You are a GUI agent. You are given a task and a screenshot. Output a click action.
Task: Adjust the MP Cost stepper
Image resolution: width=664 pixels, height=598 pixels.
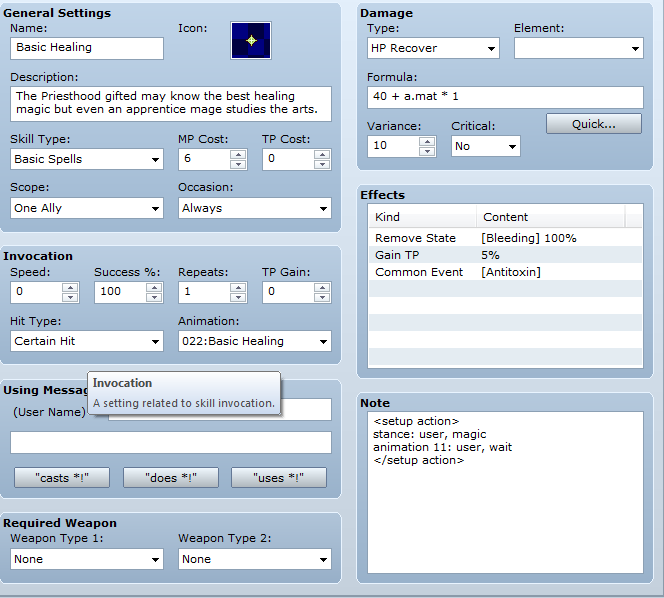[x=238, y=159]
